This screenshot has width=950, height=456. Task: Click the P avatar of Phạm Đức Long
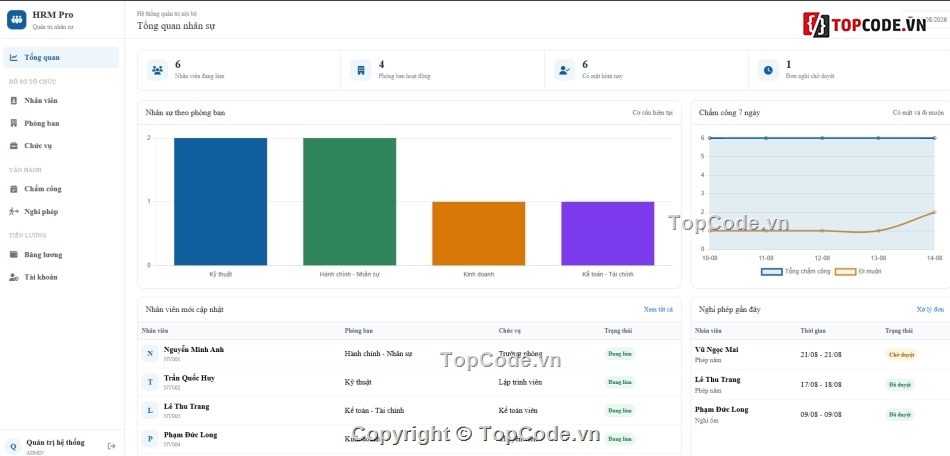pyautogui.click(x=150, y=438)
